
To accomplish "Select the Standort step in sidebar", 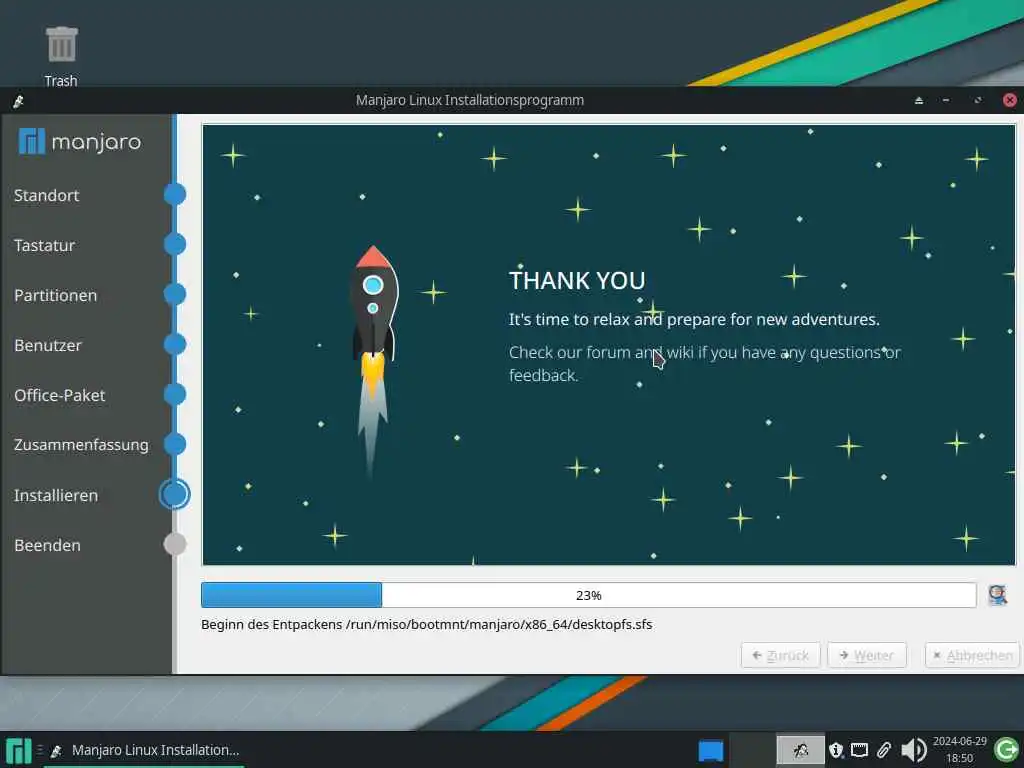I will (46, 195).
